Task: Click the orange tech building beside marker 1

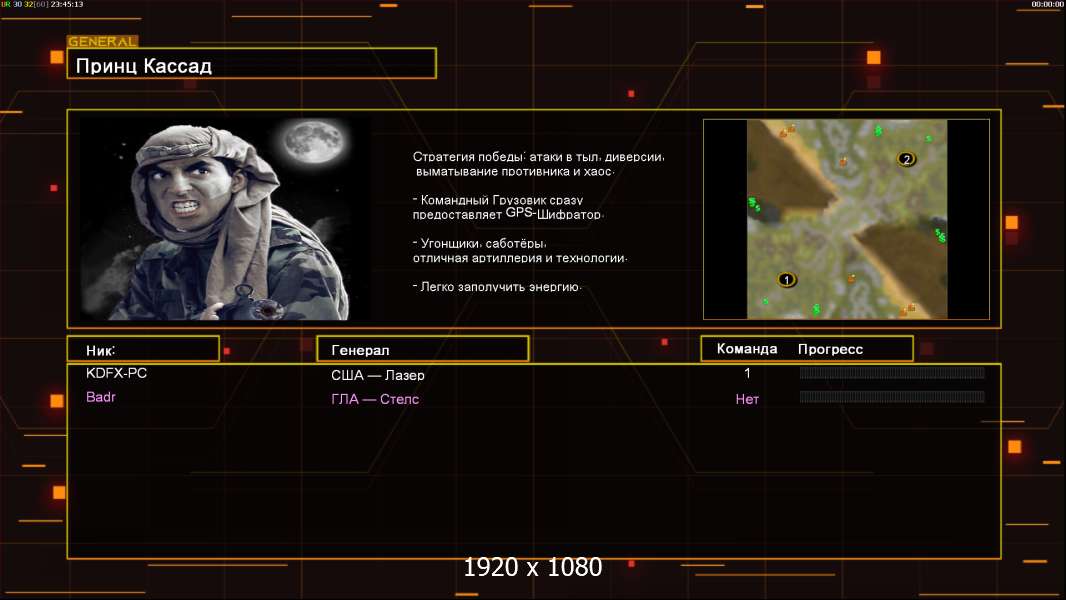Action: (x=851, y=277)
